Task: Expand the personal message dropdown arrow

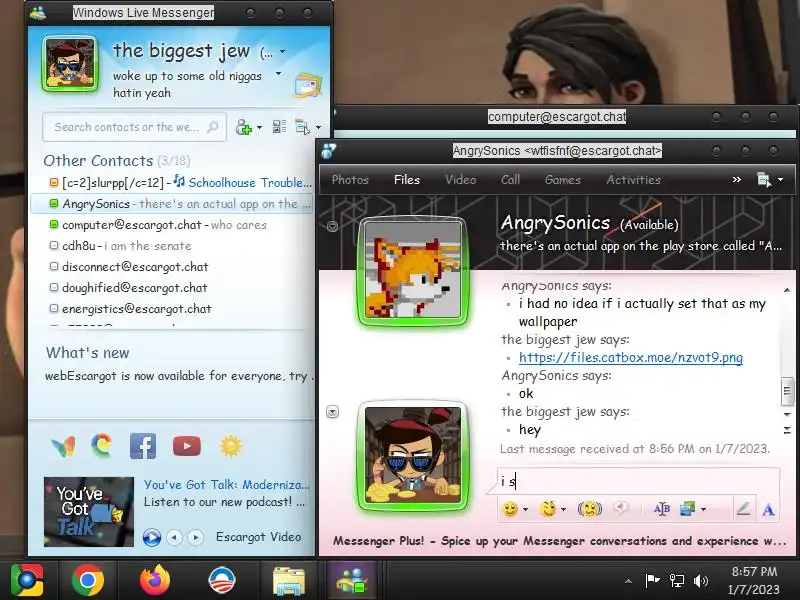Action: pyautogui.click(x=279, y=73)
